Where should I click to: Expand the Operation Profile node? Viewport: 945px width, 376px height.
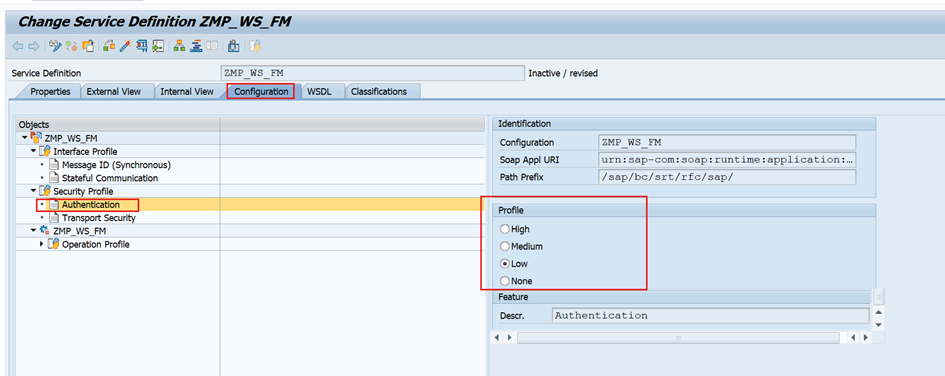(x=42, y=244)
